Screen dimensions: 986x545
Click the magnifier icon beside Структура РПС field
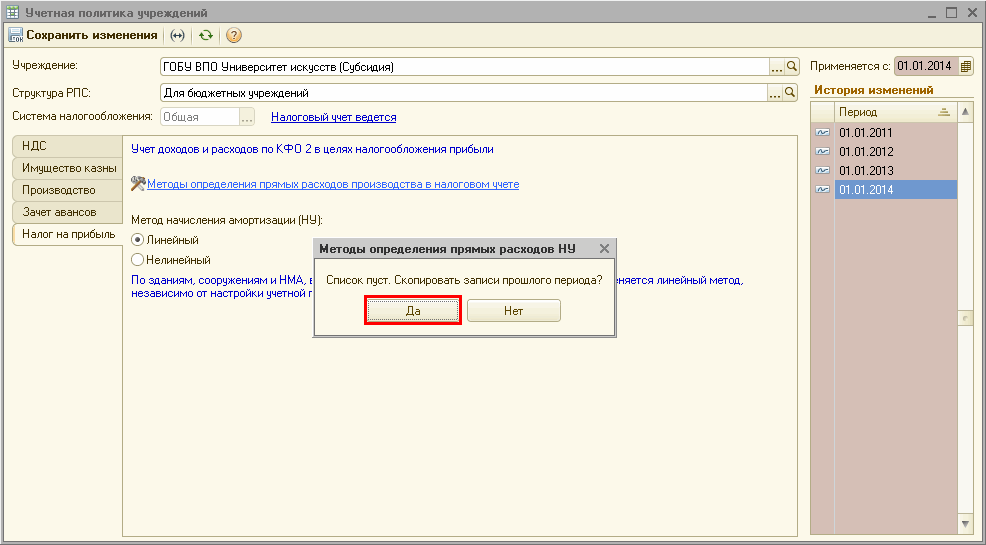(790, 92)
